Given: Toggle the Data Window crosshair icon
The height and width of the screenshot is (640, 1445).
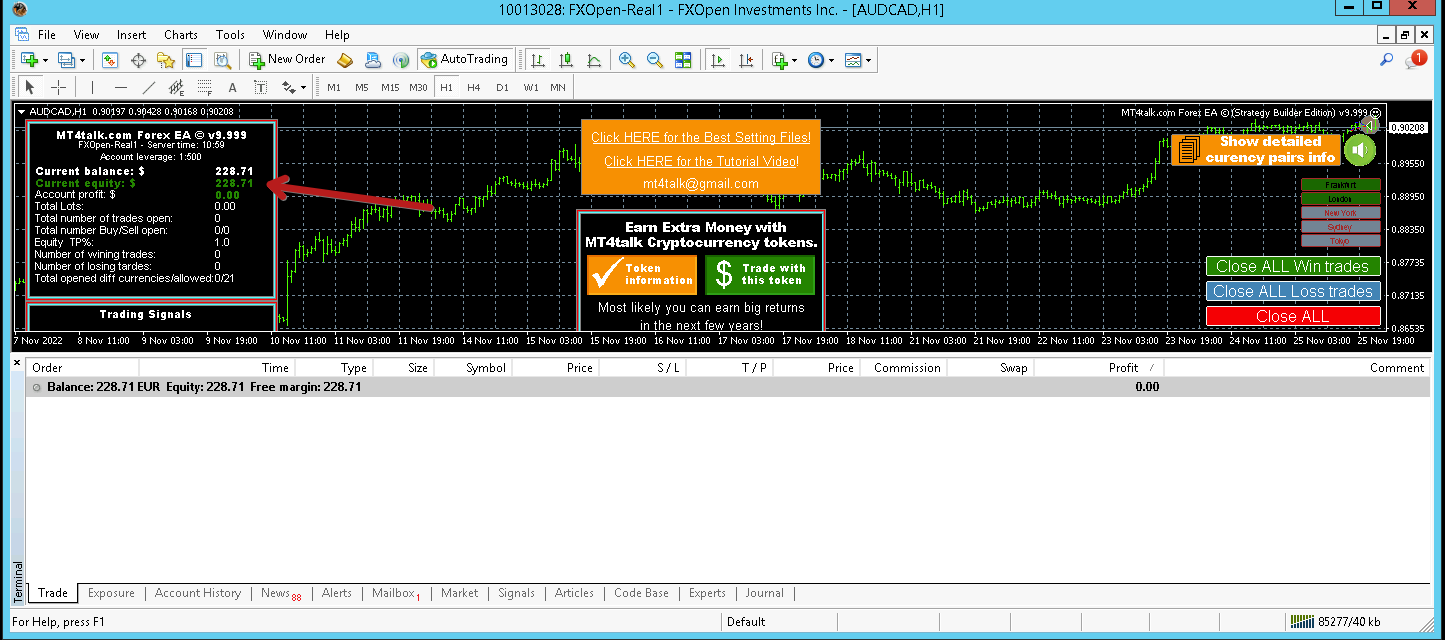Looking at the screenshot, I should [138, 60].
